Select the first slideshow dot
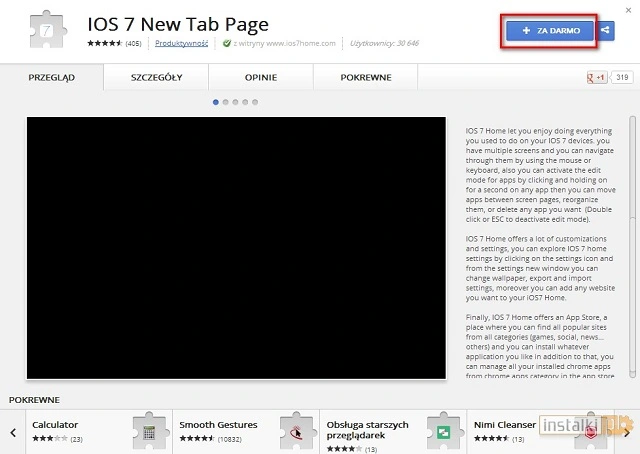Viewport: 640px width, 454px height. tap(216, 102)
